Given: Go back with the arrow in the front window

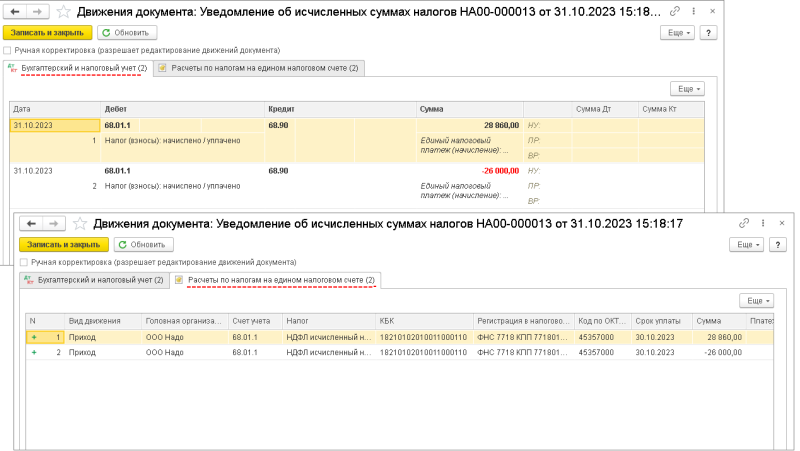Looking at the screenshot, I should click(31, 223).
